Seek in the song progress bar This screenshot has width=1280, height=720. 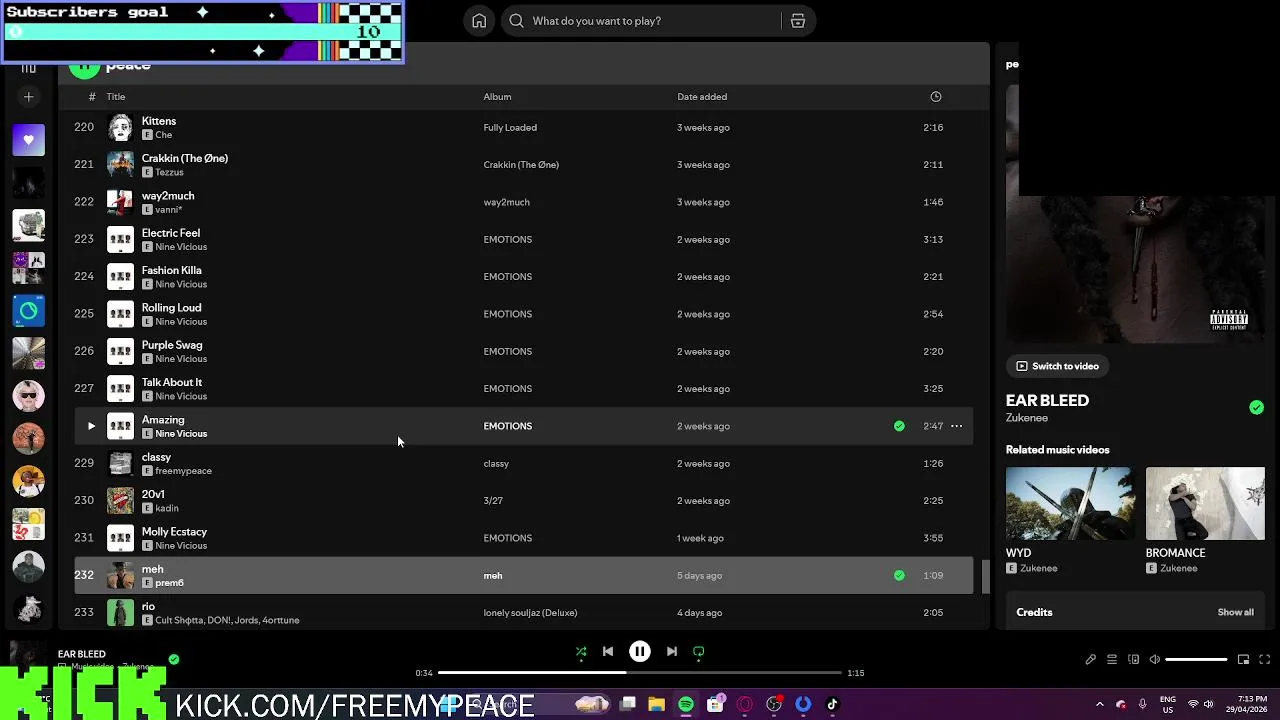coord(640,673)
